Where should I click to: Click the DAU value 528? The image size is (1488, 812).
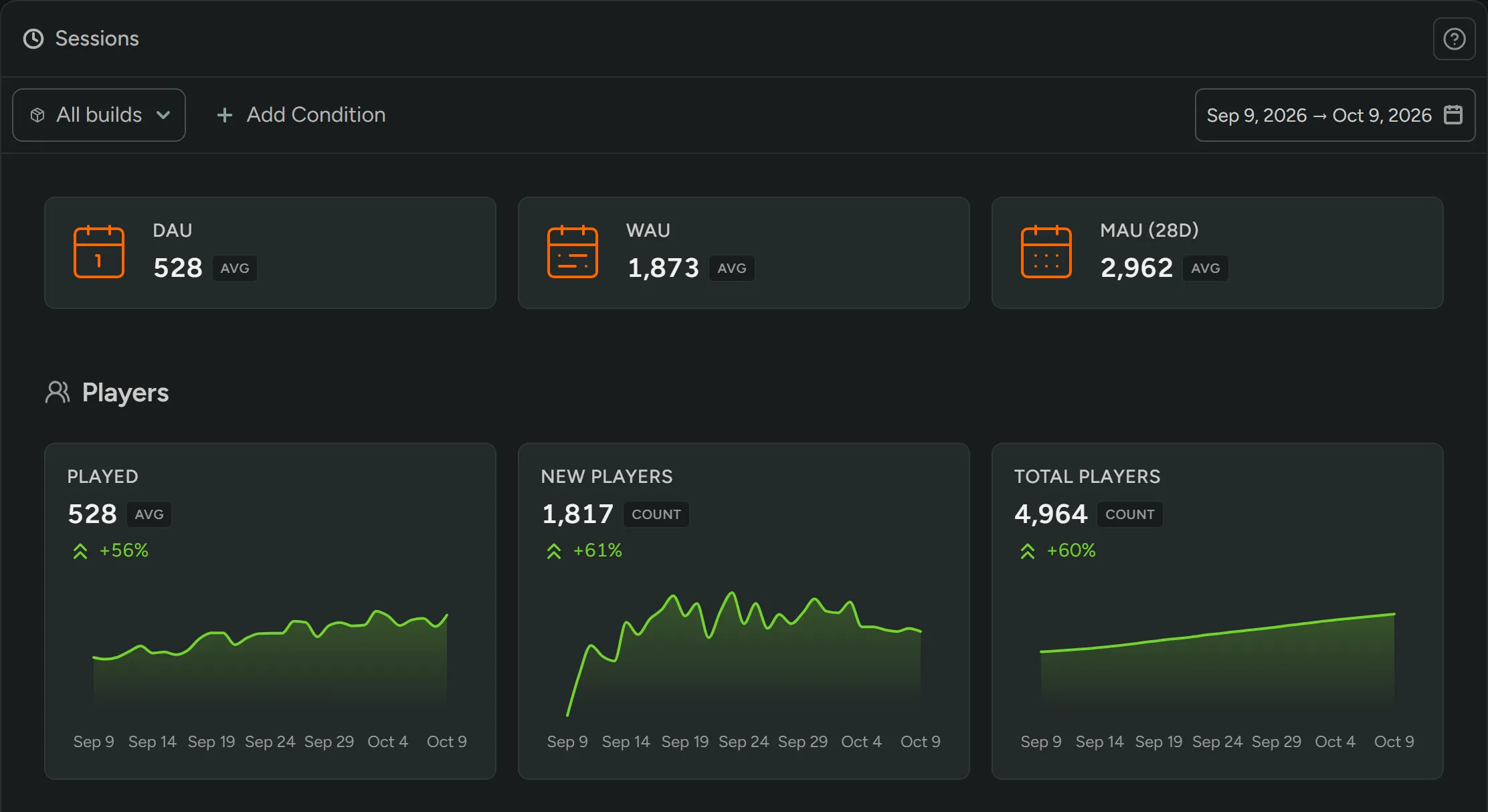click(178, 268)
